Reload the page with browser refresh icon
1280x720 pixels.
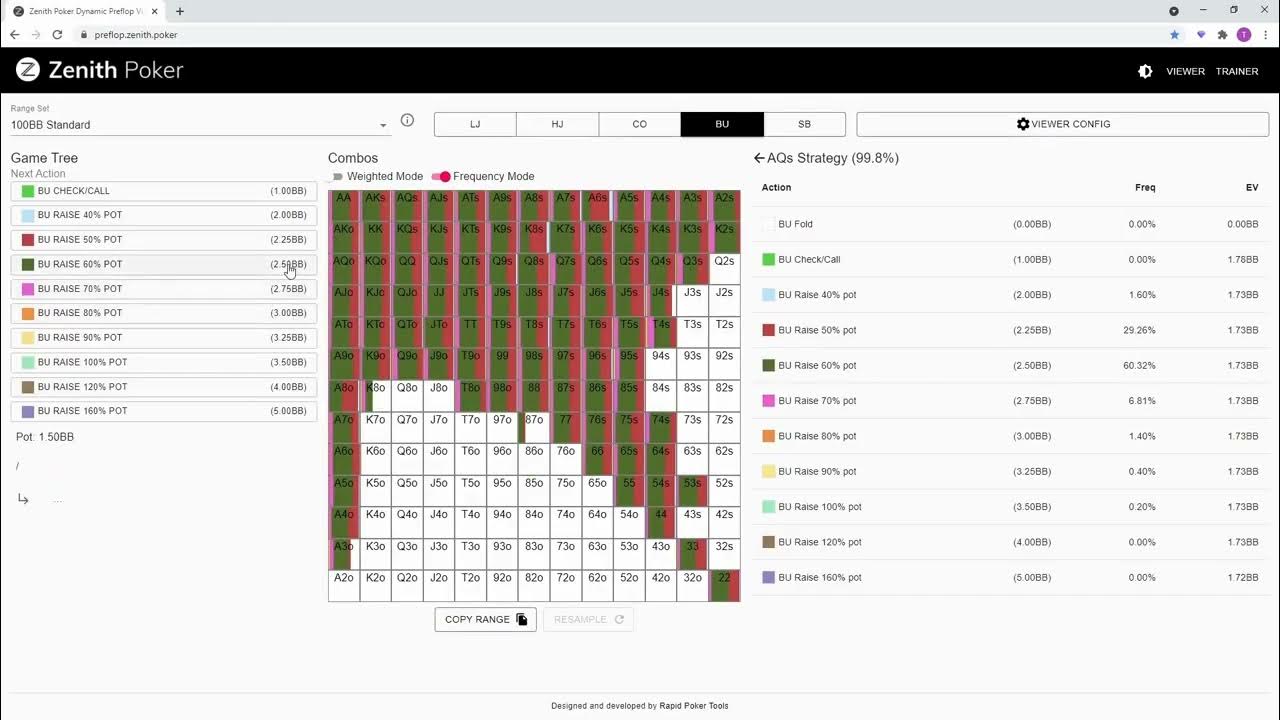coord(57,34)
